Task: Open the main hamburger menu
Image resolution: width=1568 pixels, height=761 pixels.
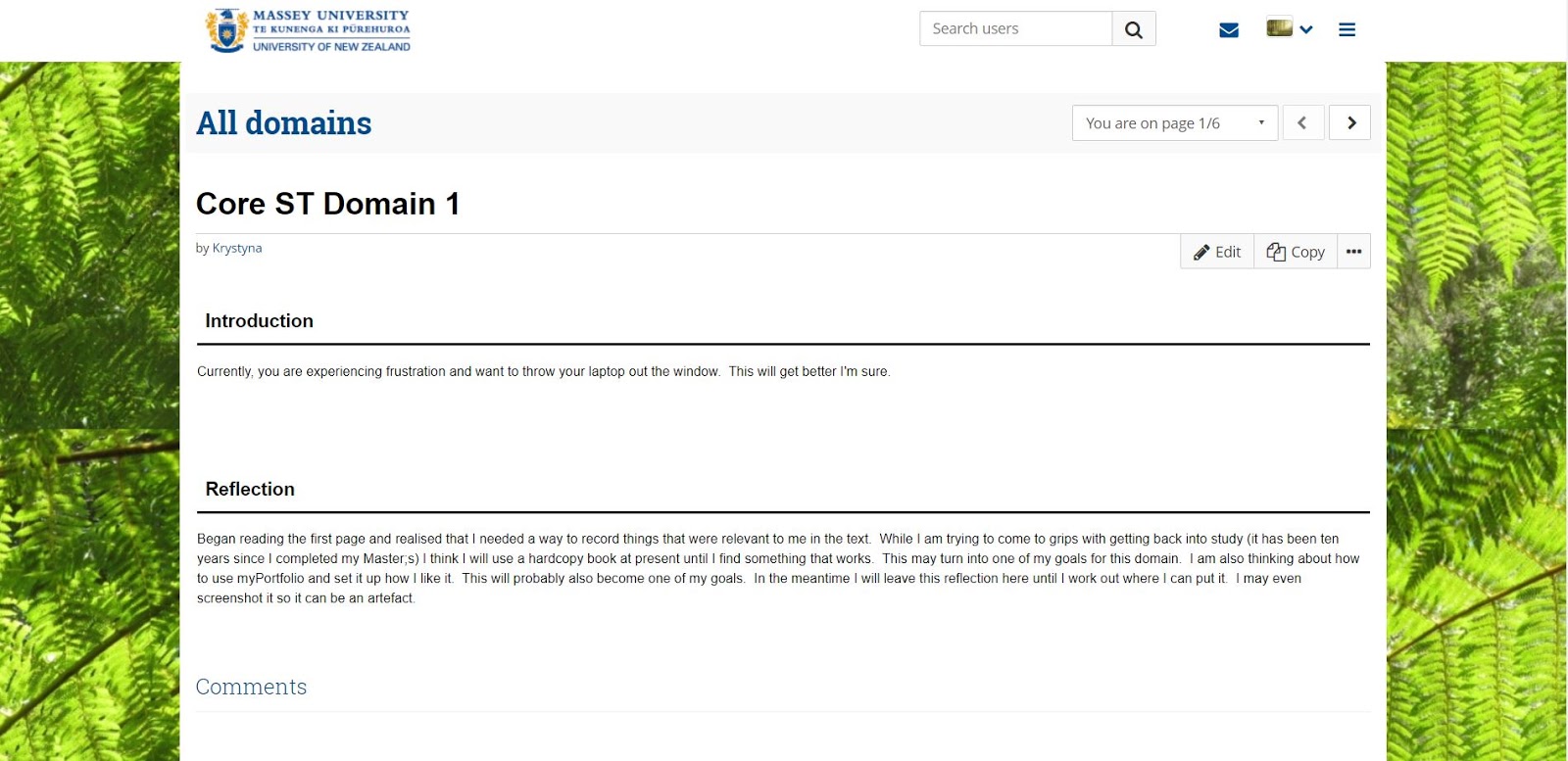Action: (x=1347, y=30)
